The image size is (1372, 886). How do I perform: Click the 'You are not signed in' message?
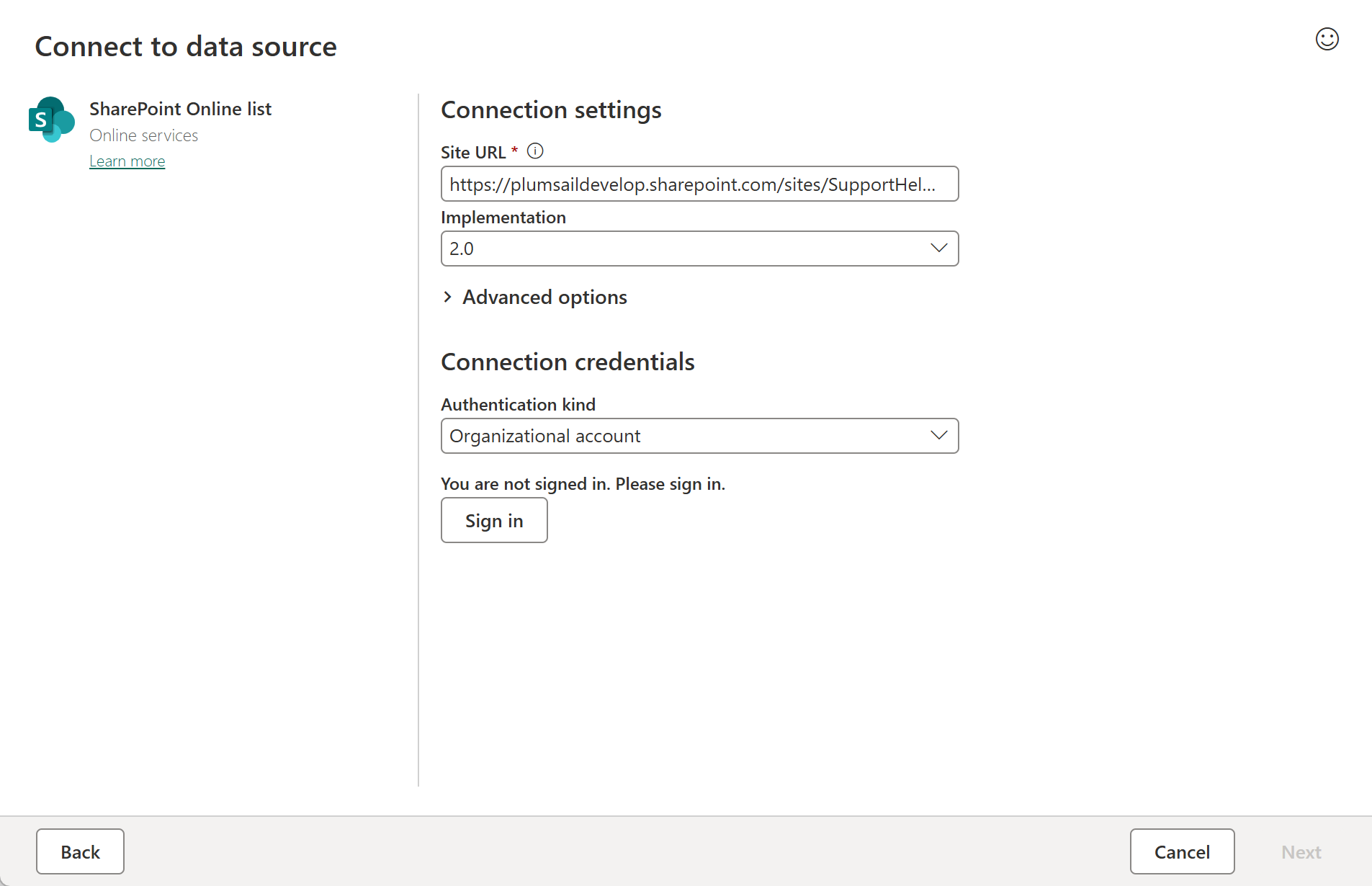(583, 484)
